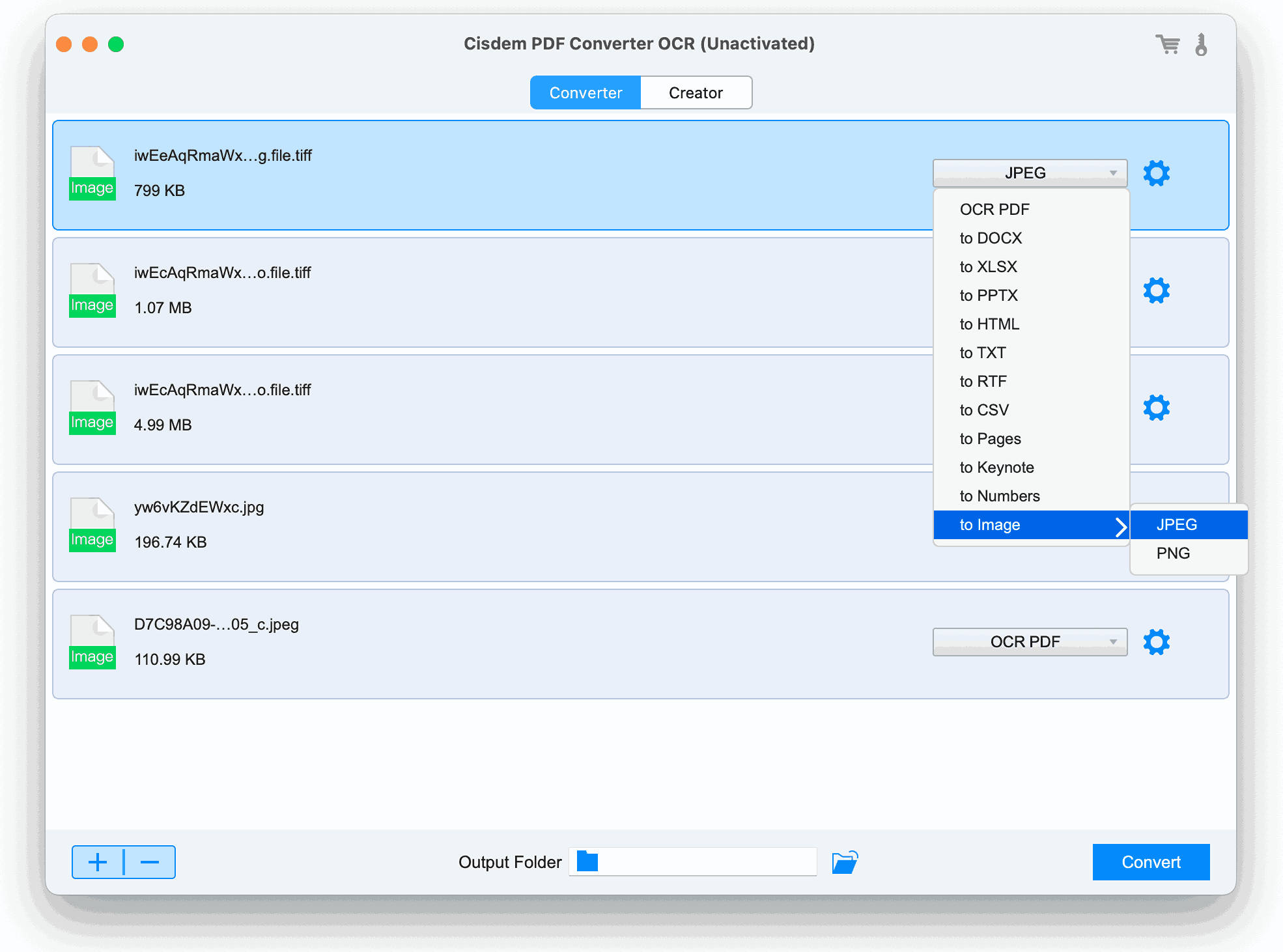Click image thumbnail of 4.99 MB file
This screenshot has height=952, width=1283.
(x=92, y=408)
